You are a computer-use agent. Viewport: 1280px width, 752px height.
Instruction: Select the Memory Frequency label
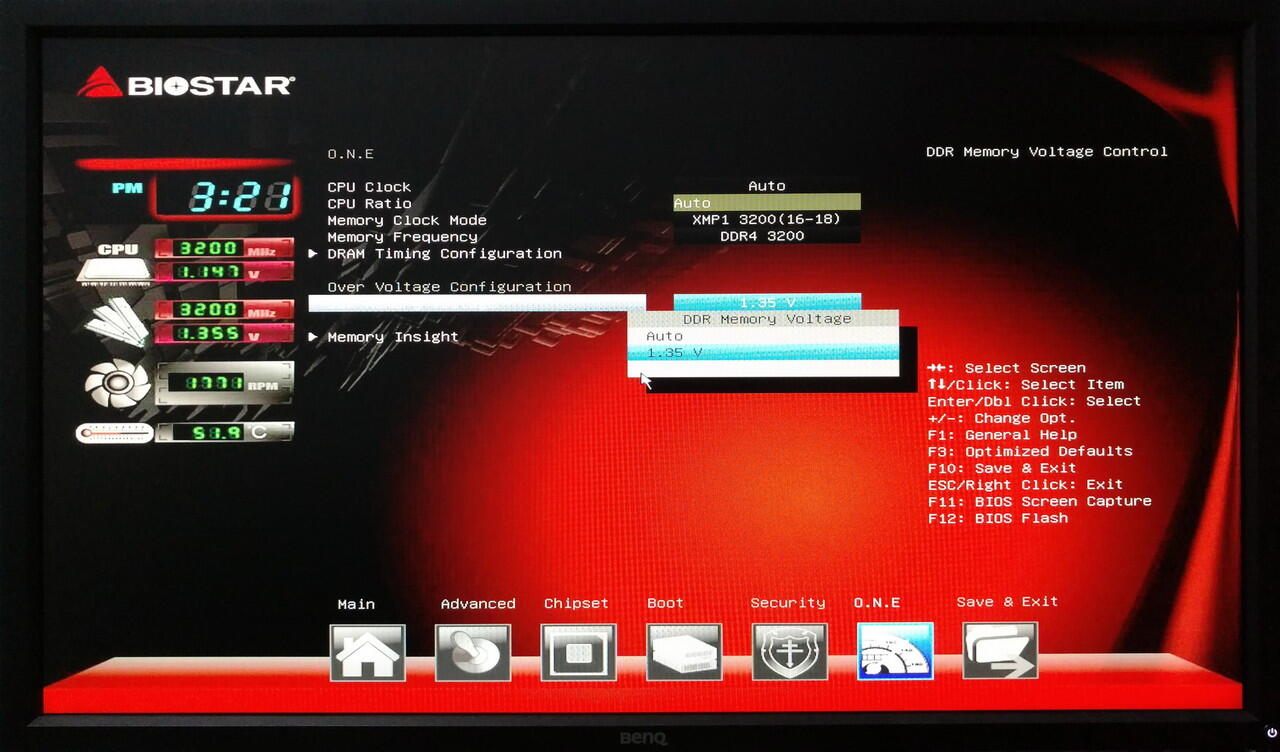click(x=402, y=237)
